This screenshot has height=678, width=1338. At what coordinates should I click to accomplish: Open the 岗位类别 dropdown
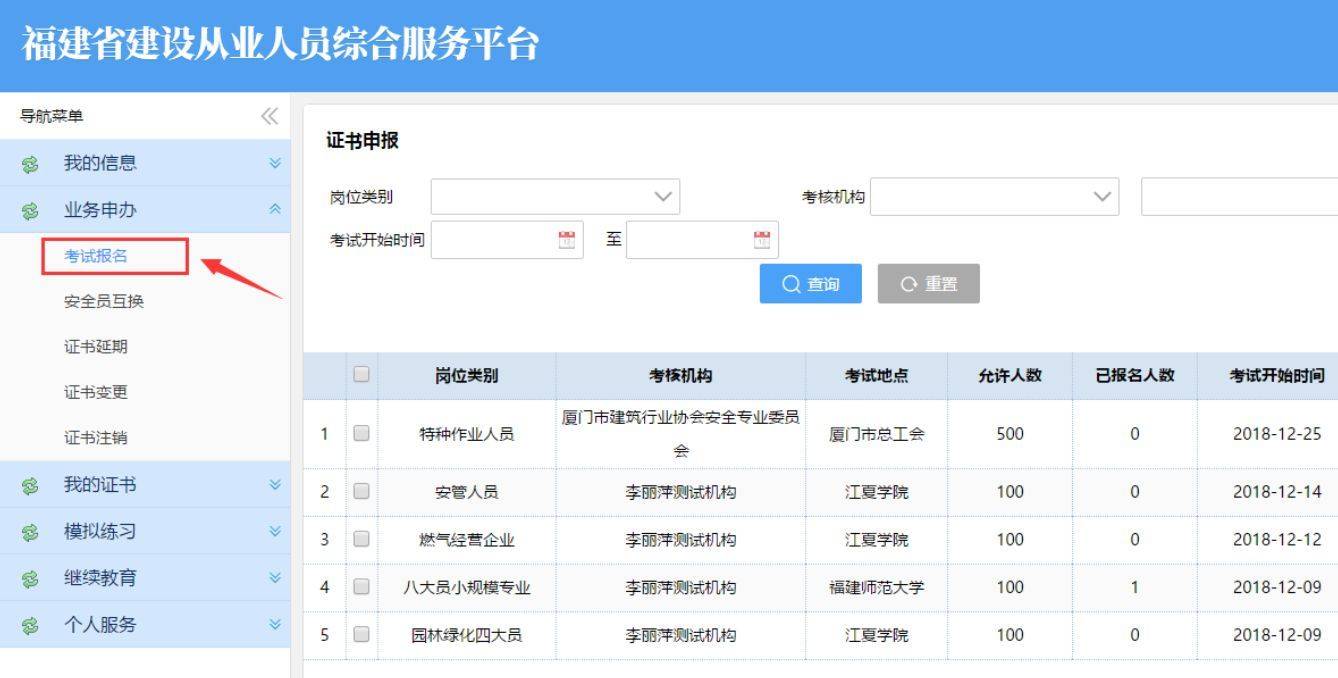(x=555, y=197)
